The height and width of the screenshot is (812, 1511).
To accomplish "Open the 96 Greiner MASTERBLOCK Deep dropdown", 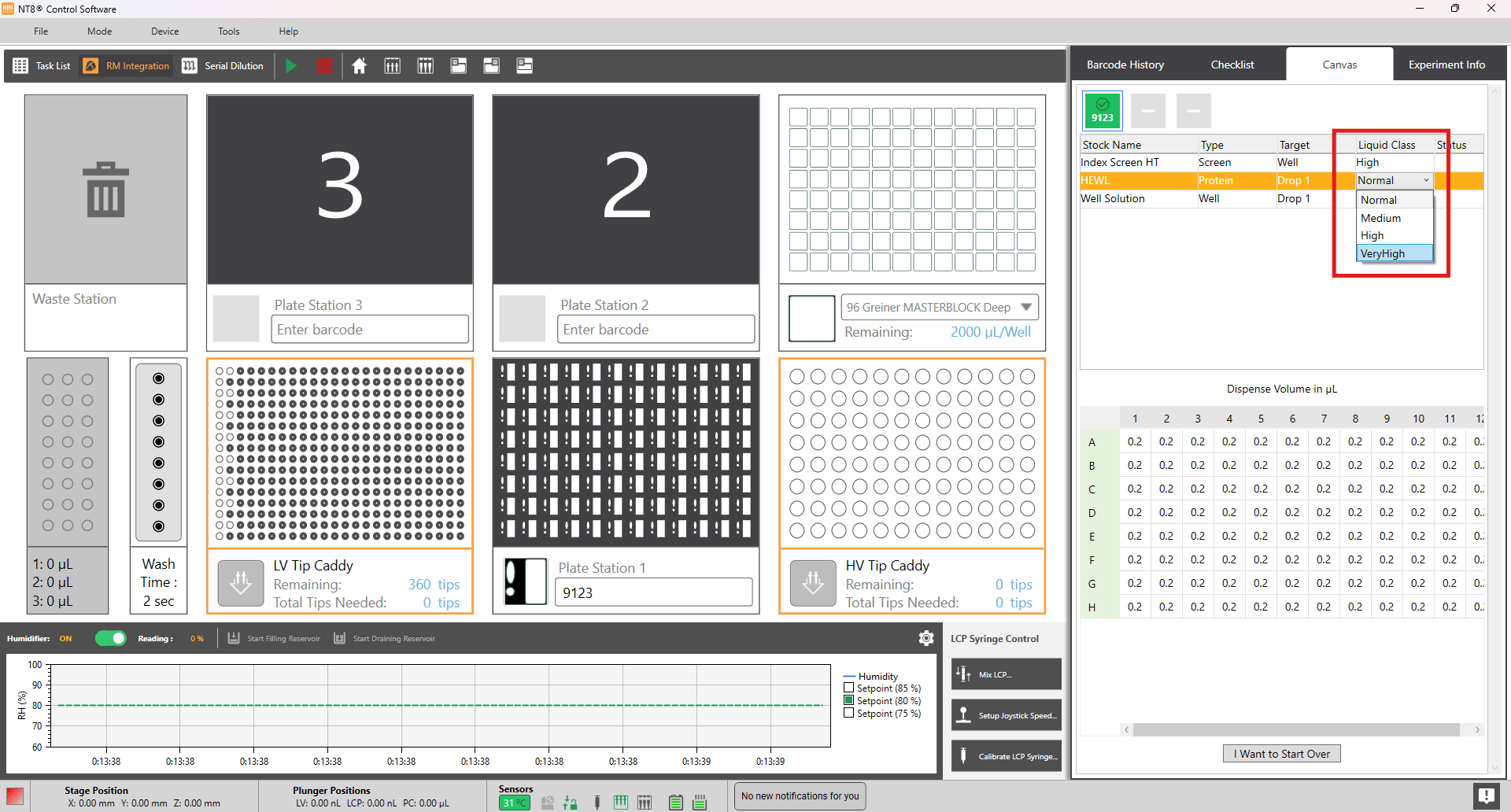I will [x=940, y=307].
